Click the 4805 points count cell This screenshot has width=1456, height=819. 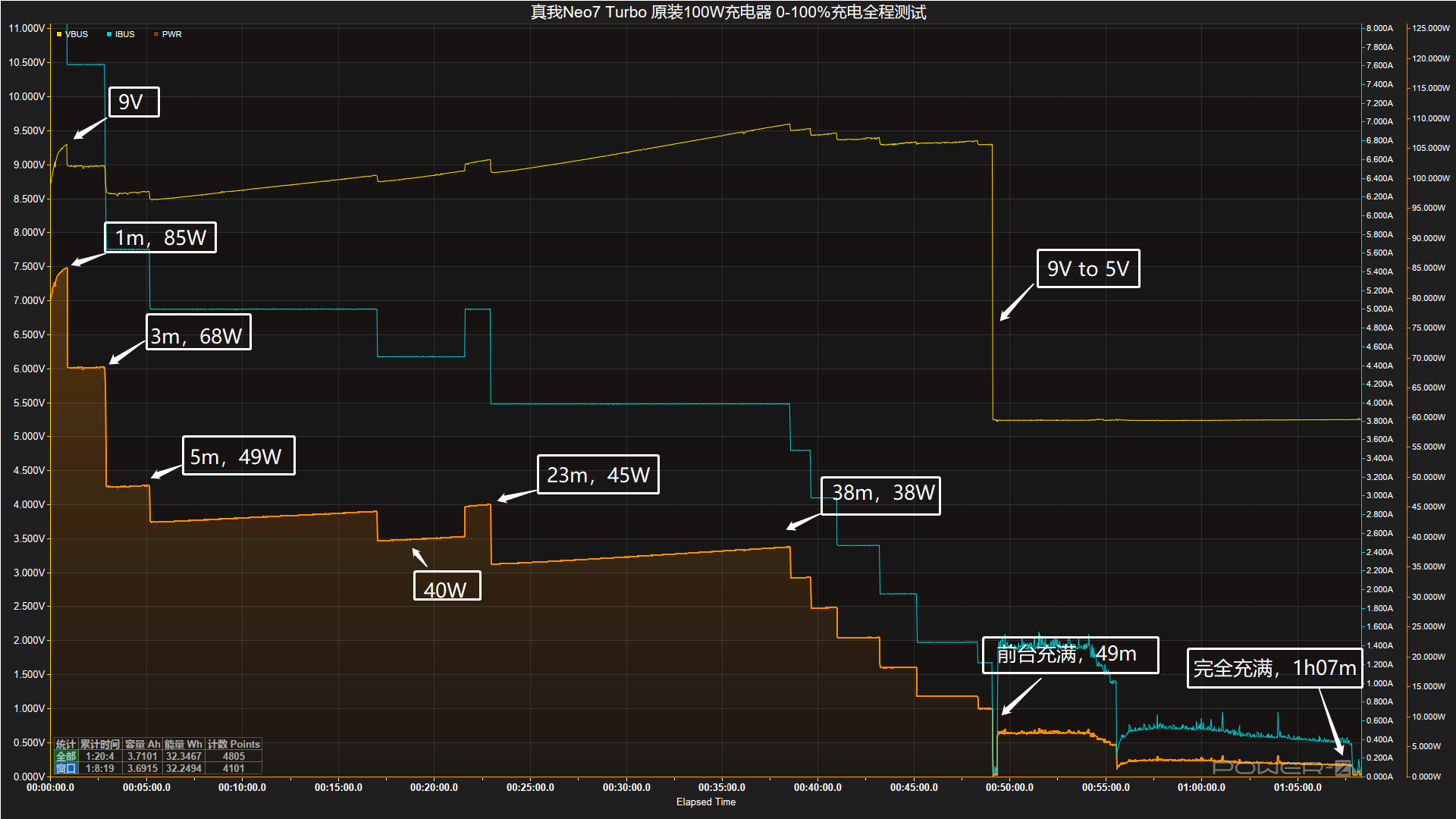click(234, 756)
